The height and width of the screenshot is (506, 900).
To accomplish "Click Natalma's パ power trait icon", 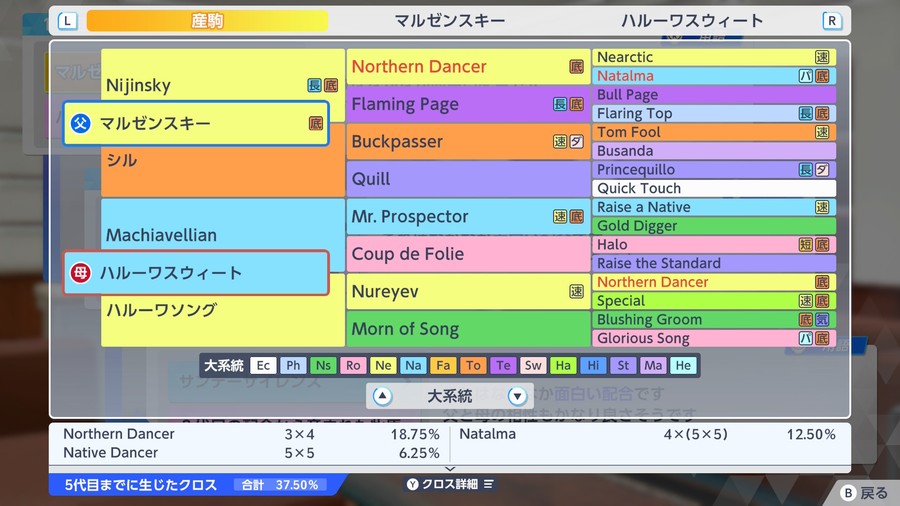I will click(806, 76).
